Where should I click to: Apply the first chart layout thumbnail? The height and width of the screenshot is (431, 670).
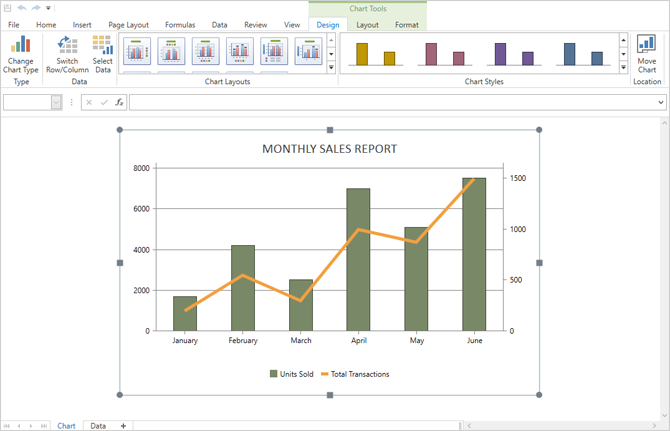(x=136, y=50)
